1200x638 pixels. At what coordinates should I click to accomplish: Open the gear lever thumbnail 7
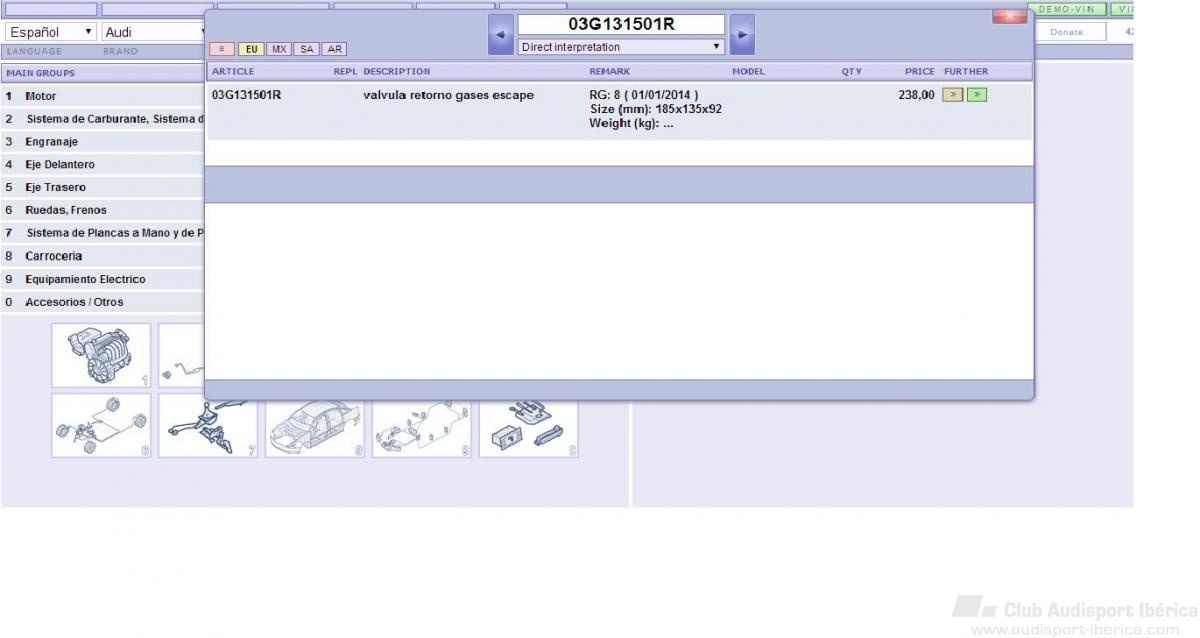(x=208, y=425)
